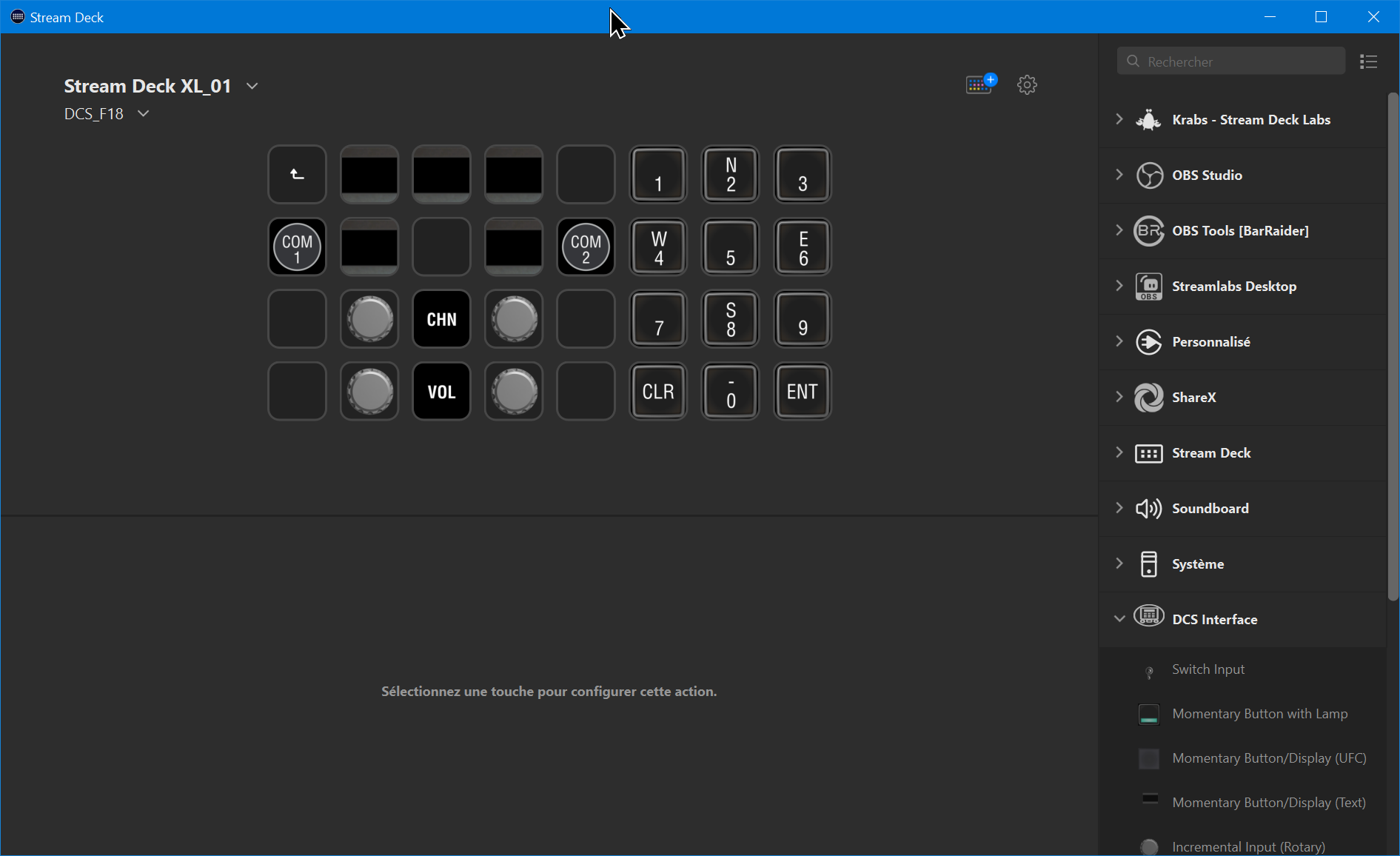The image size is (1400, 856).
Task: Select the COM 1 key
Action: pos(297,247)
